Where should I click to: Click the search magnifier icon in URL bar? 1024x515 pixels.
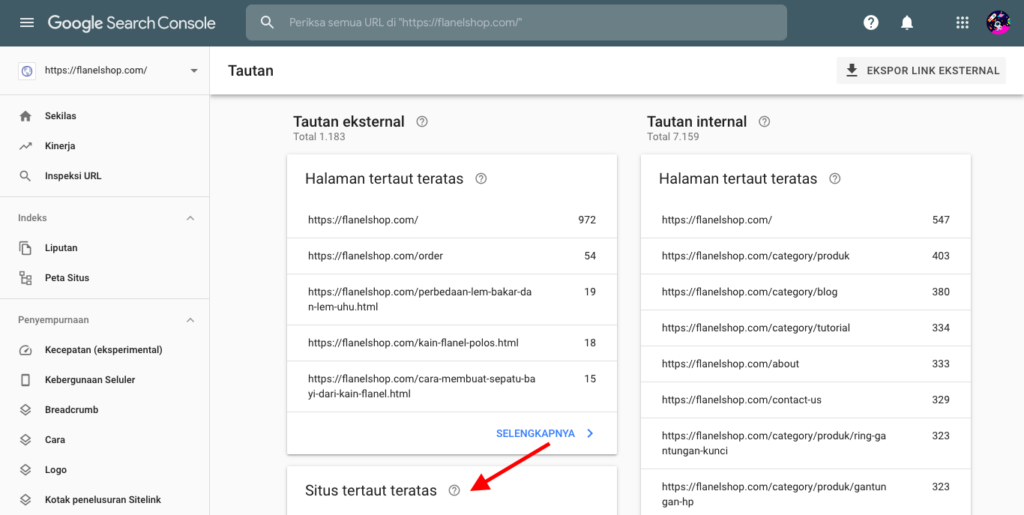pyautogui.click(x=266, y=23)
